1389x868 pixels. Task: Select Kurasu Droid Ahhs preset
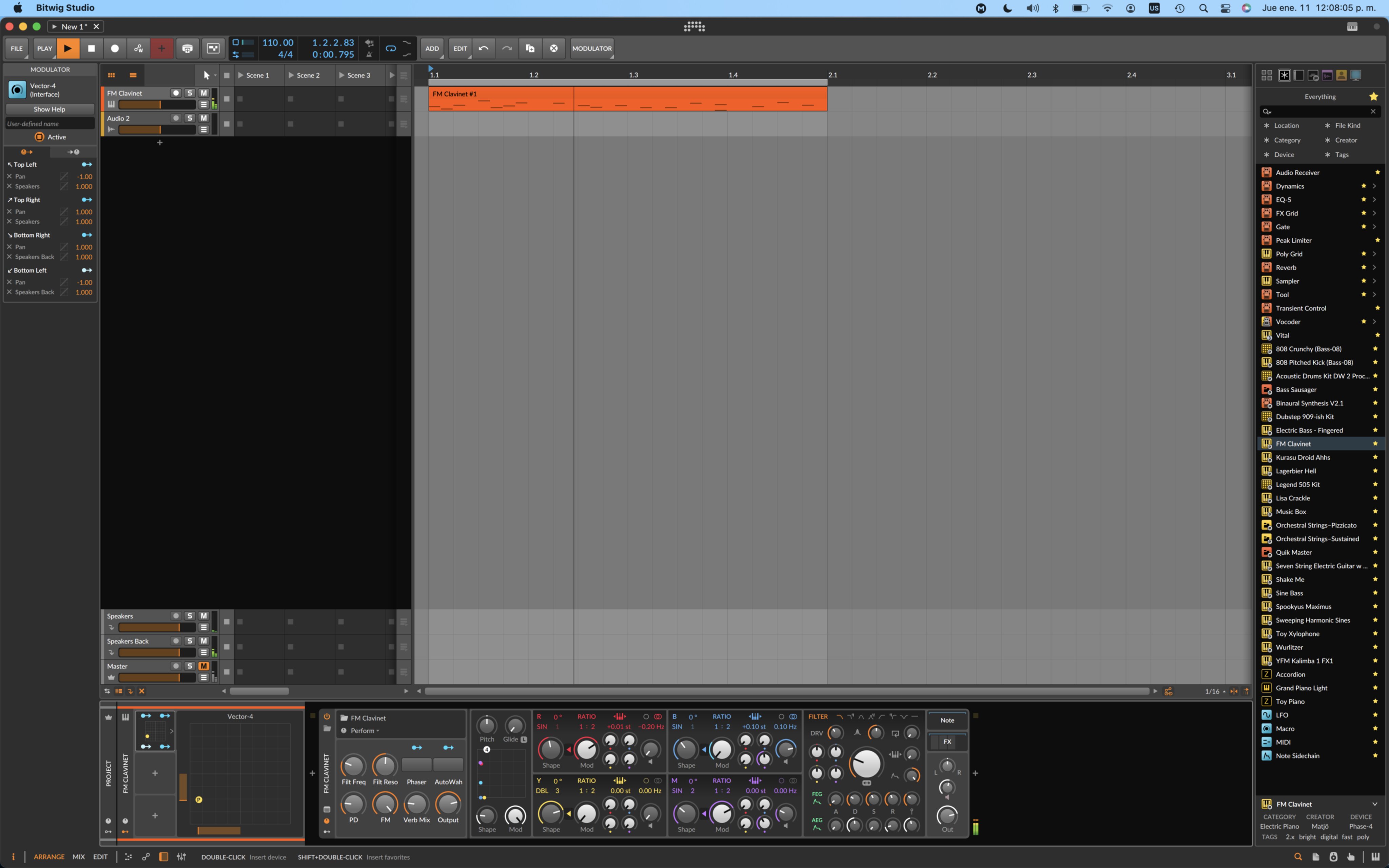coord(1320,457)
